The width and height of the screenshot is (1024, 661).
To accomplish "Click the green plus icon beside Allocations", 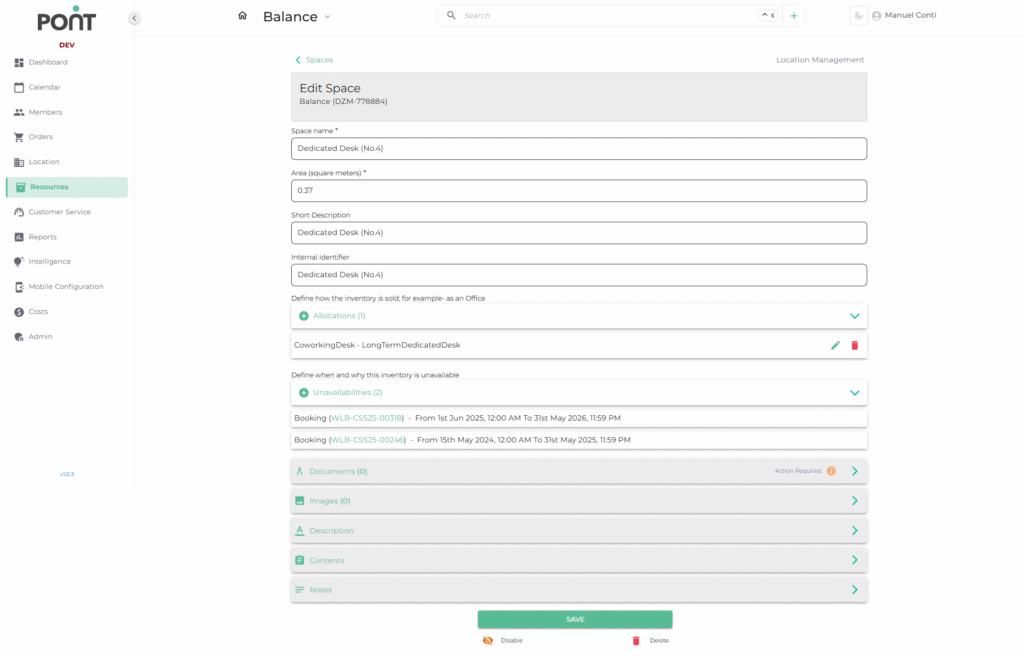I will tap(304, 316).
